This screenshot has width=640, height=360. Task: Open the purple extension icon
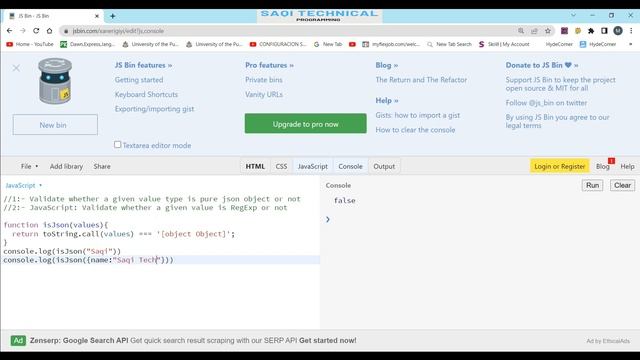pos(564,31)
